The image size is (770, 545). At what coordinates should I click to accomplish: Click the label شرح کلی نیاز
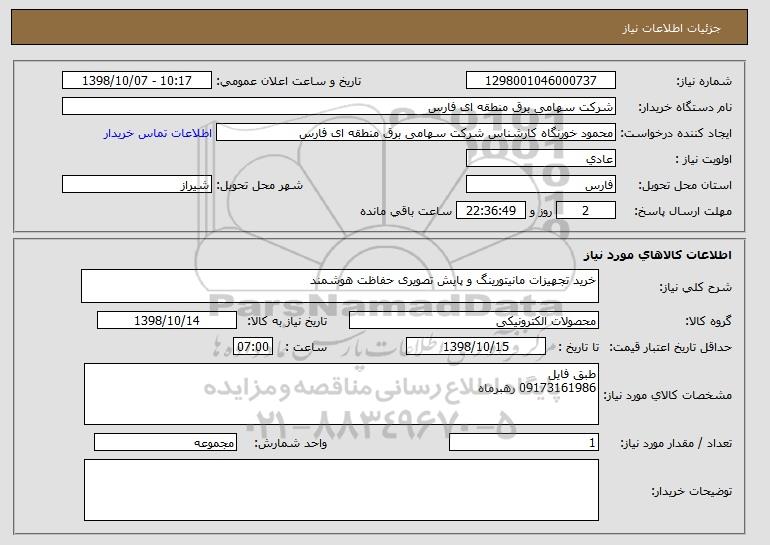(x=695, y=287)
